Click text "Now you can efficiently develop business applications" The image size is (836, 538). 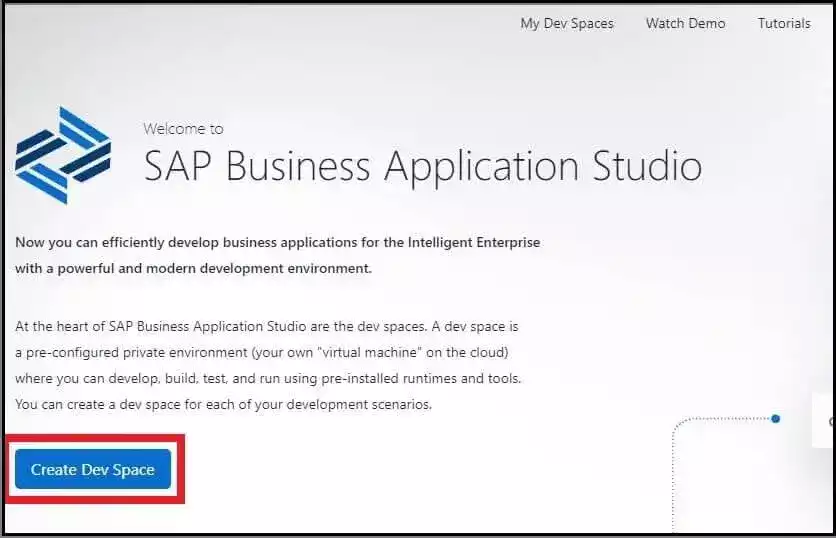[186, 243]
